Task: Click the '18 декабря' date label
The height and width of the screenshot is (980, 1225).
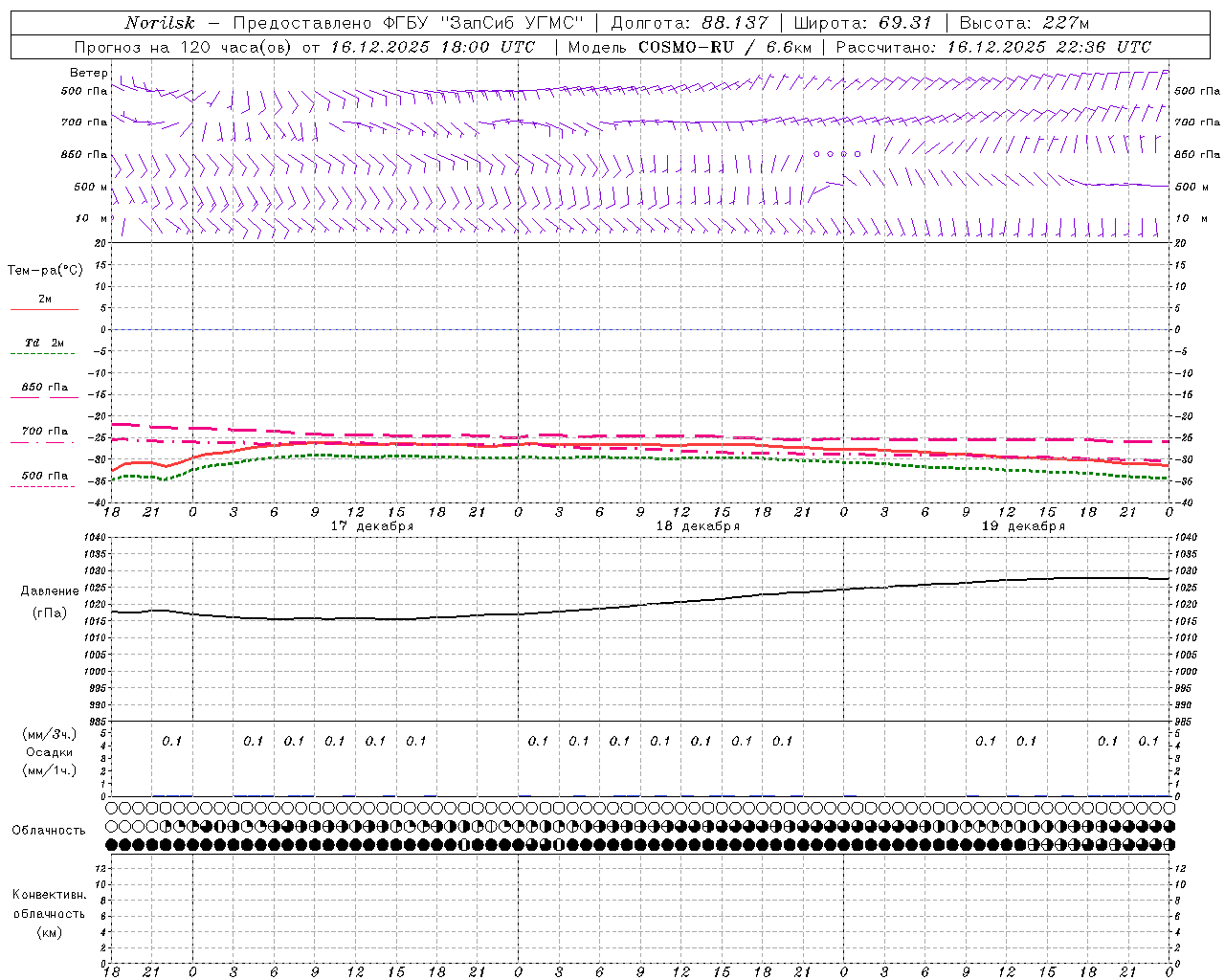Action: pyautogui.click(x=698, y=526)
